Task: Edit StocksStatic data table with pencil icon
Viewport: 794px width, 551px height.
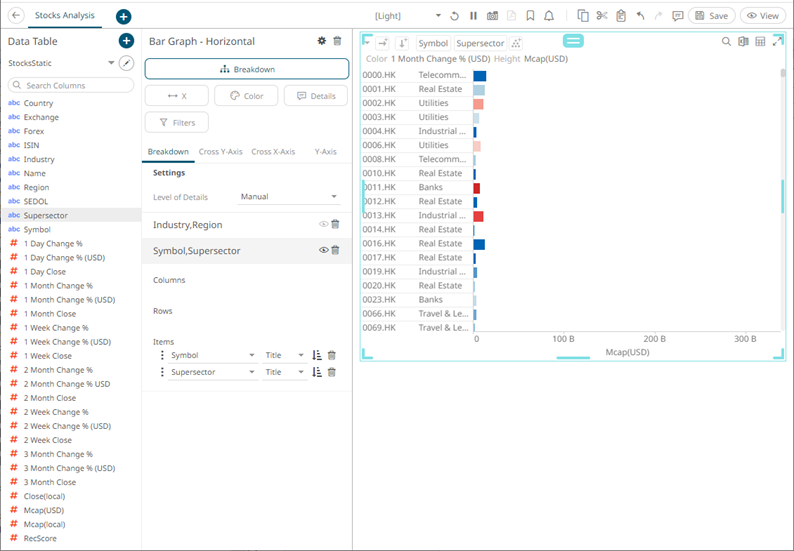Action: click(126, 63)
